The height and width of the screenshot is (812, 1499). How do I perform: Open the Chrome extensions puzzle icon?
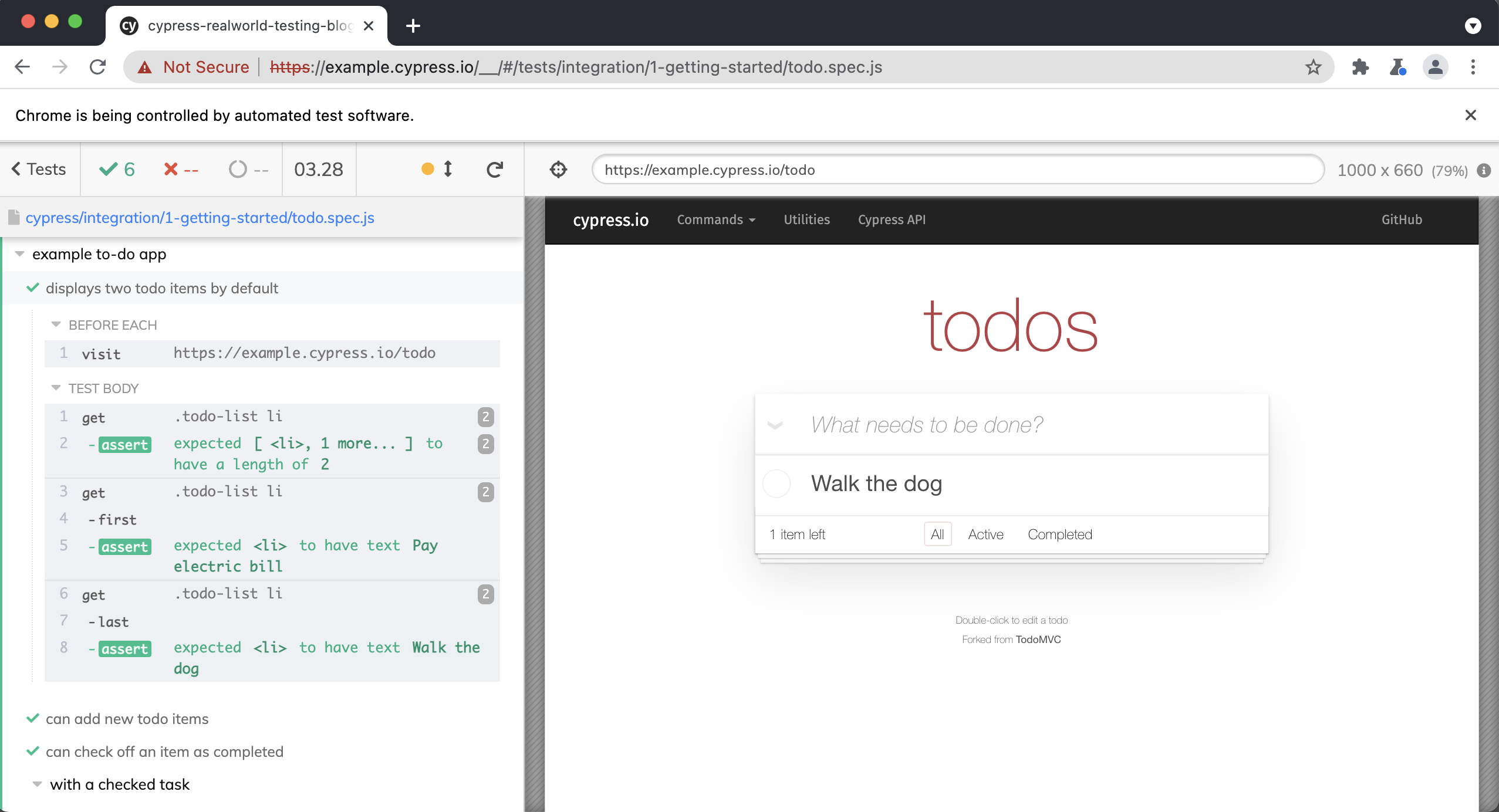pos(1360,67)
